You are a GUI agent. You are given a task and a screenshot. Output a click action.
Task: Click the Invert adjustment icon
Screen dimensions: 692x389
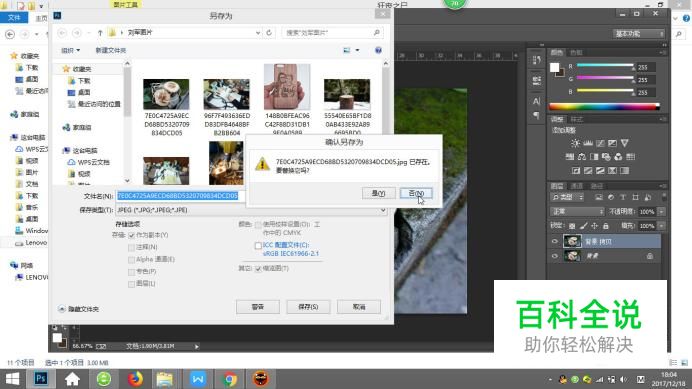click(576, 170)
